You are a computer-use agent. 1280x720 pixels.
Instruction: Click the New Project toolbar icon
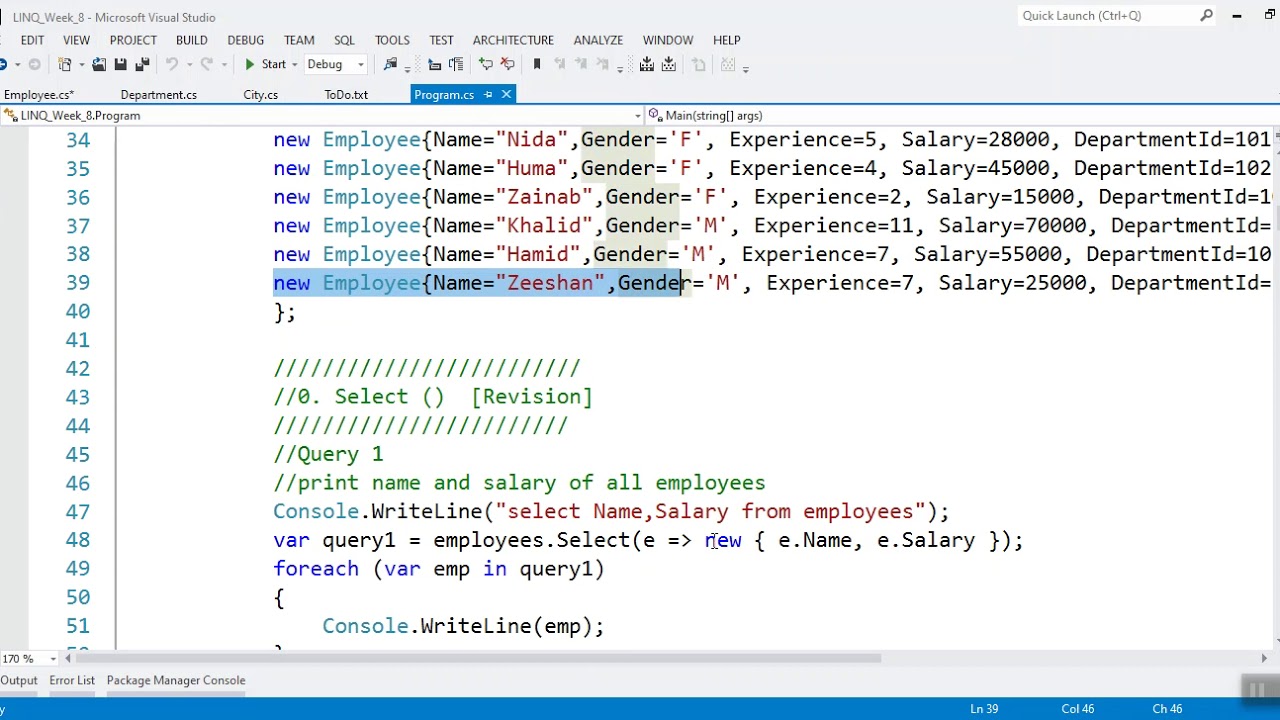pos(65,65)
